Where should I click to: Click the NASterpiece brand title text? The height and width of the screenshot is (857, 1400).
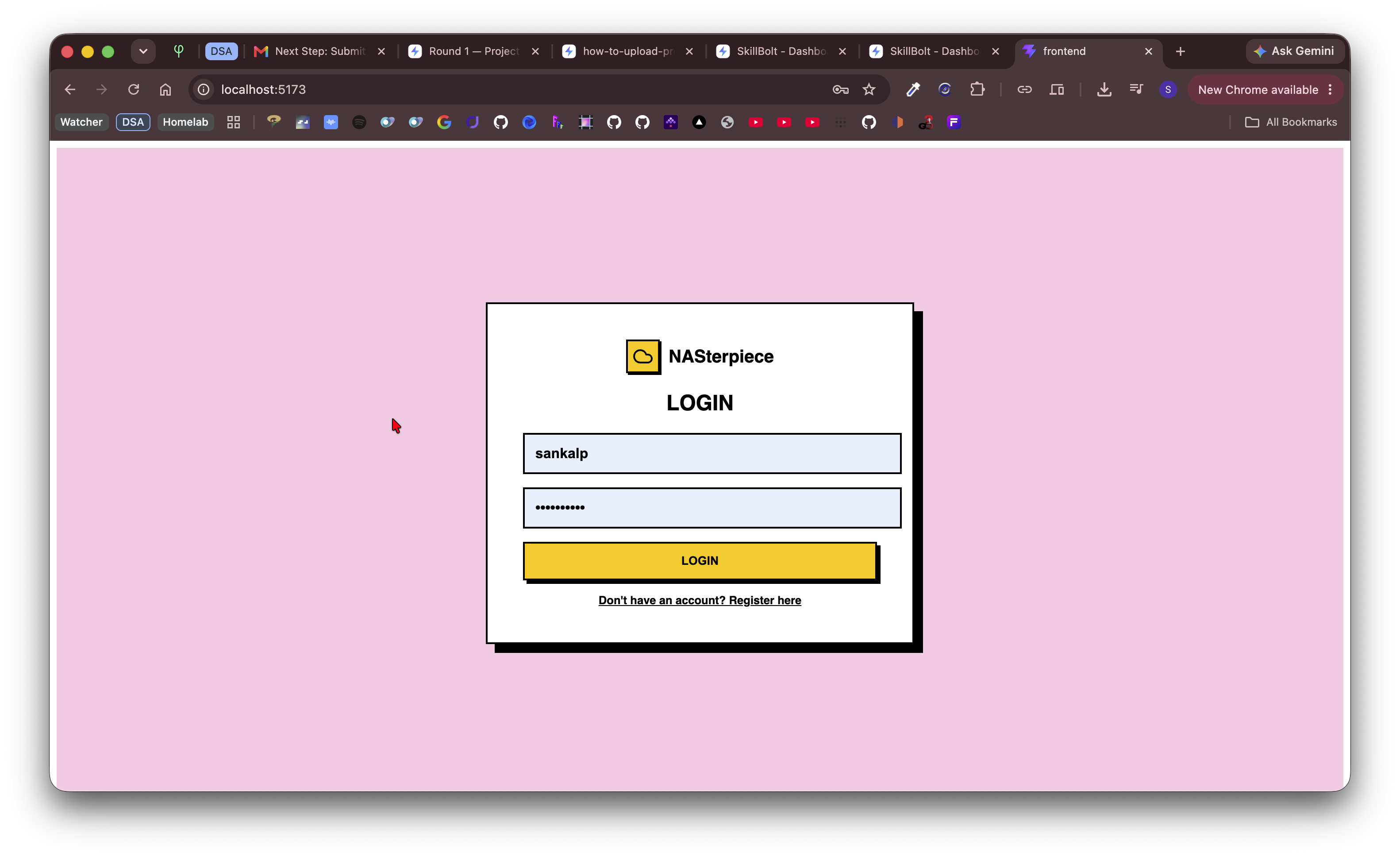click(720, 356)
